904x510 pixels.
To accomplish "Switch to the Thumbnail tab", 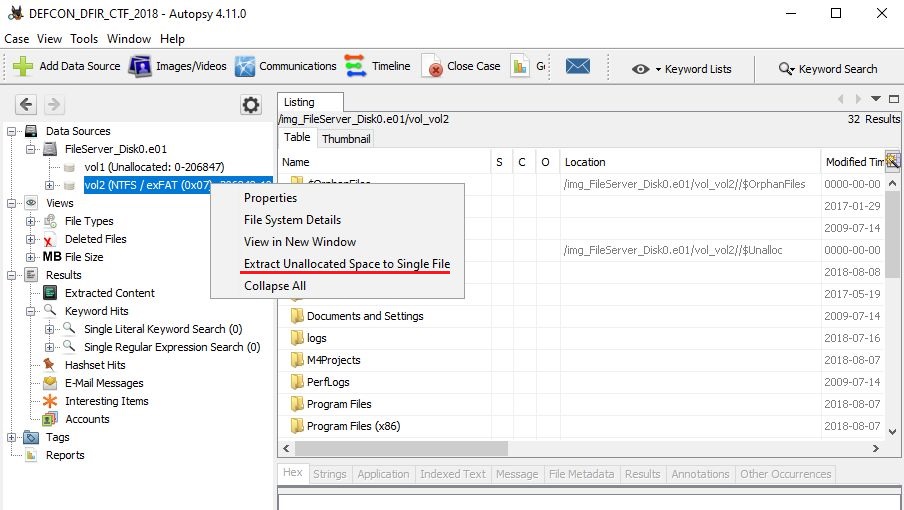I will tap(346, 139).
